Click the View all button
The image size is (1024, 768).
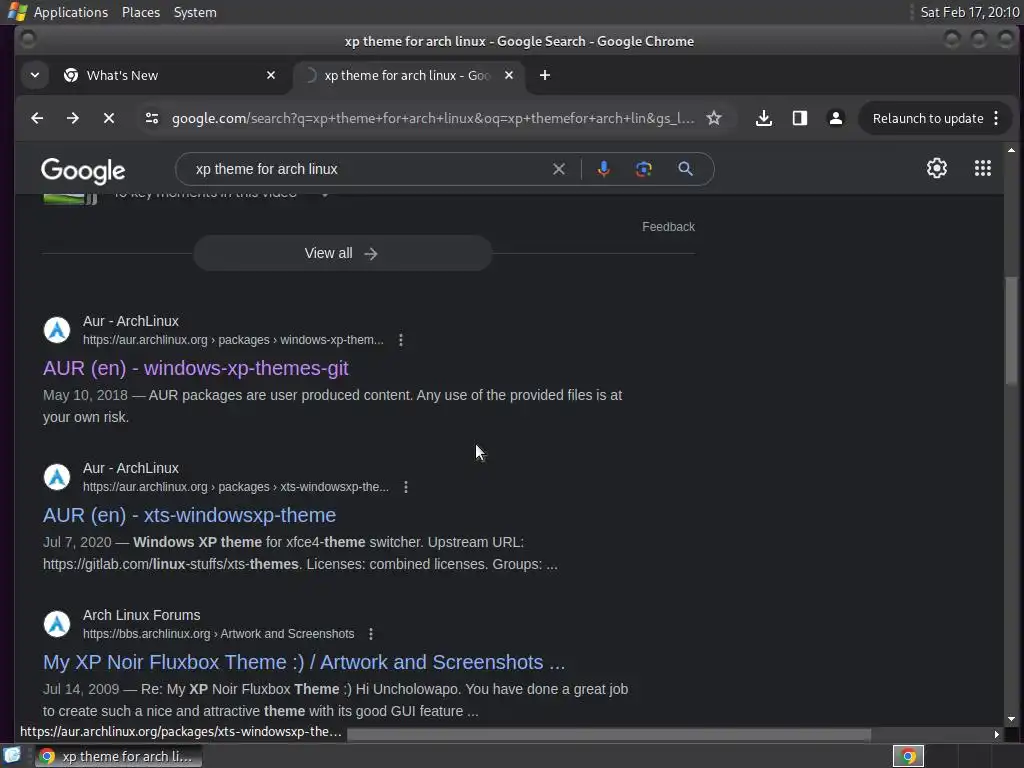[342, 253]
